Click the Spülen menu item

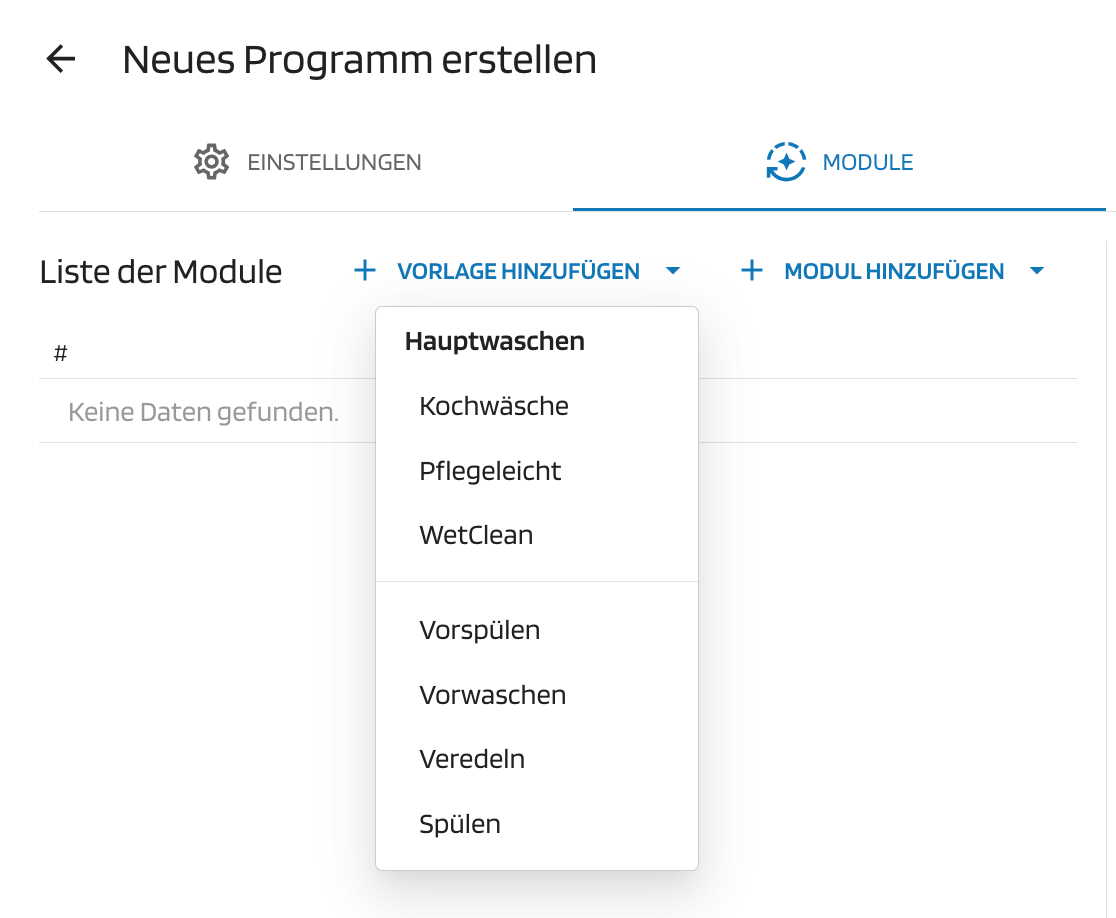click(460, 824)
